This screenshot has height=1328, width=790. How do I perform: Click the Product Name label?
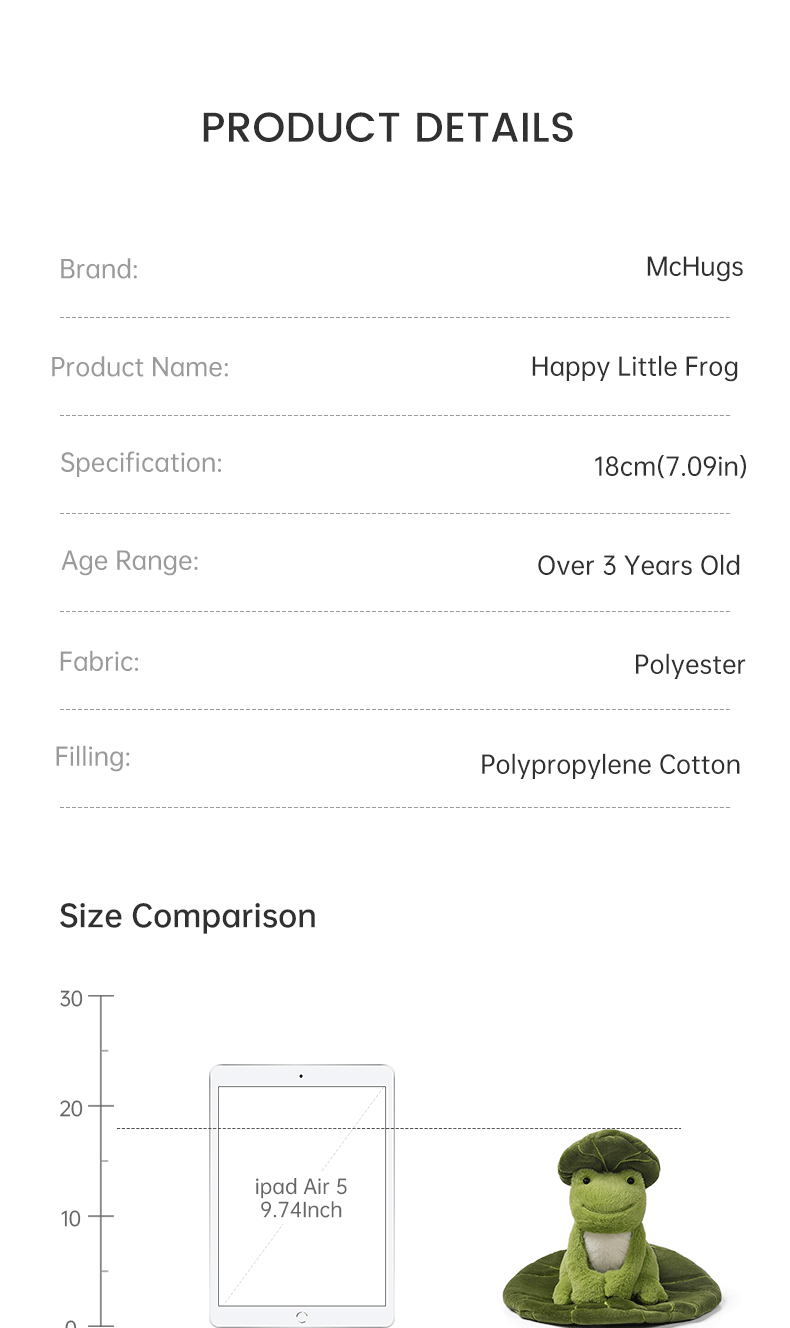140,367
